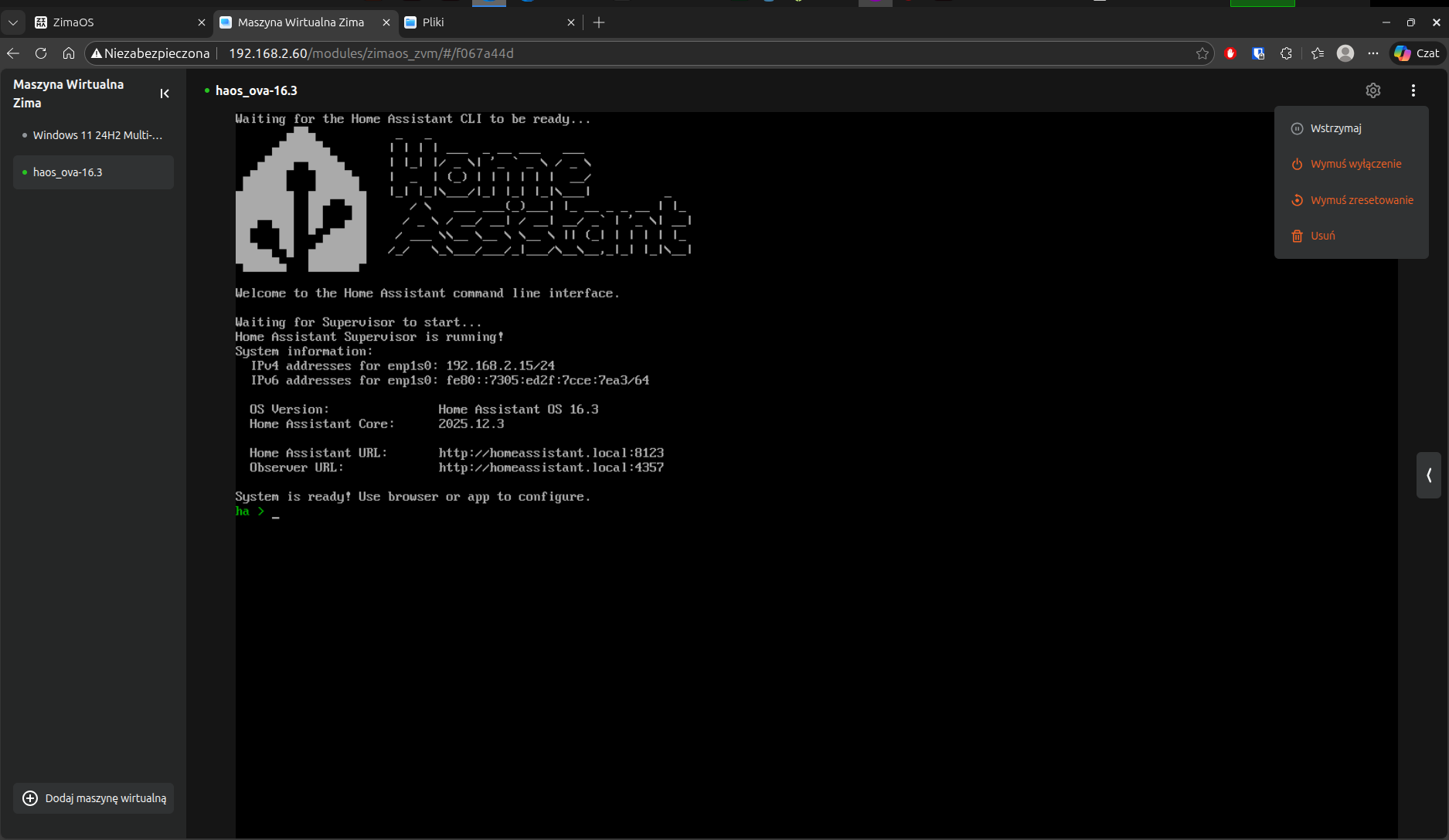Viewport: 1449px width, 840px height.
Task: Expand the right-side panel arrow handle
Action: point(1428,475)
